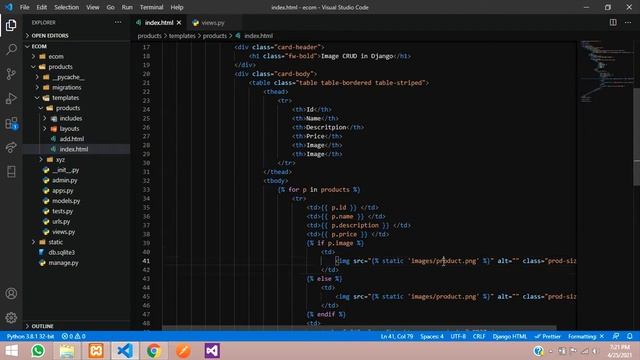The image size is (640, 360).
Task: Open the Help menu
Action: pyautogui.click(x=177, y=7)
